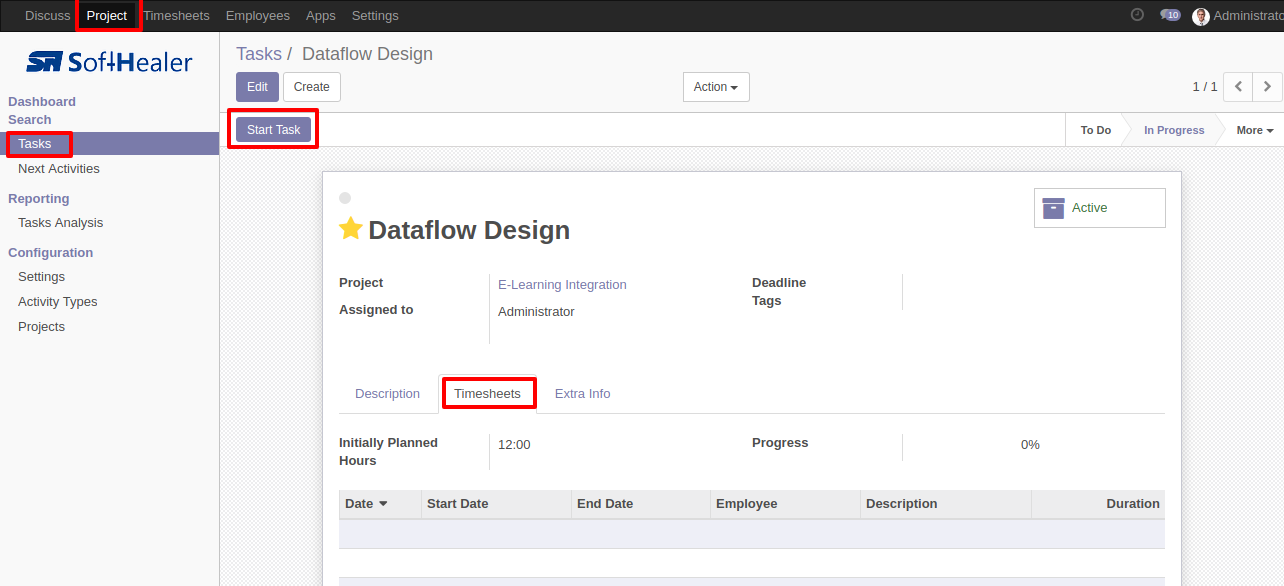Set stage to In Progress
Viewport: 1284px width, 586px height.
click(x=1174, y=130)
